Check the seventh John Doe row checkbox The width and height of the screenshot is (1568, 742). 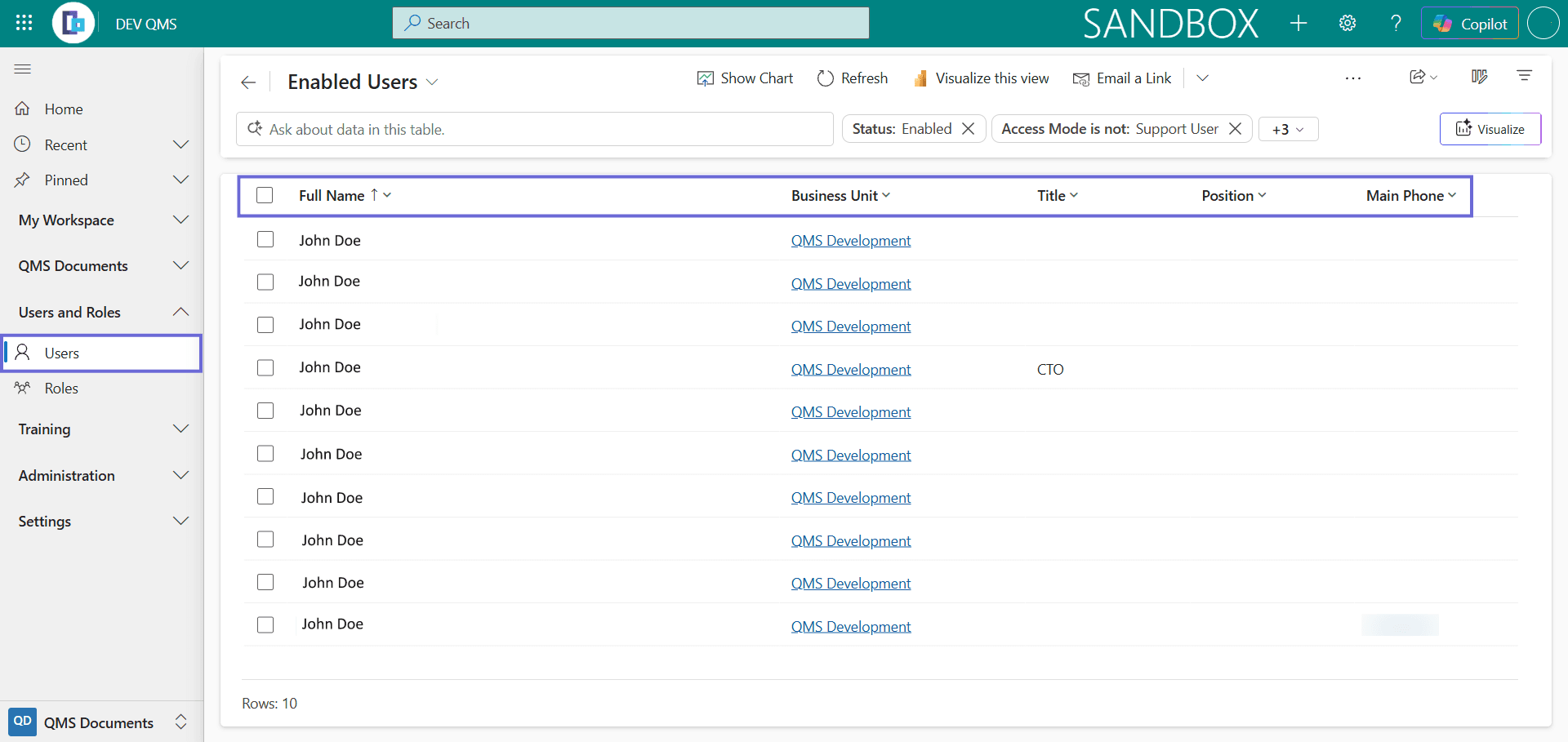point(265,496)
